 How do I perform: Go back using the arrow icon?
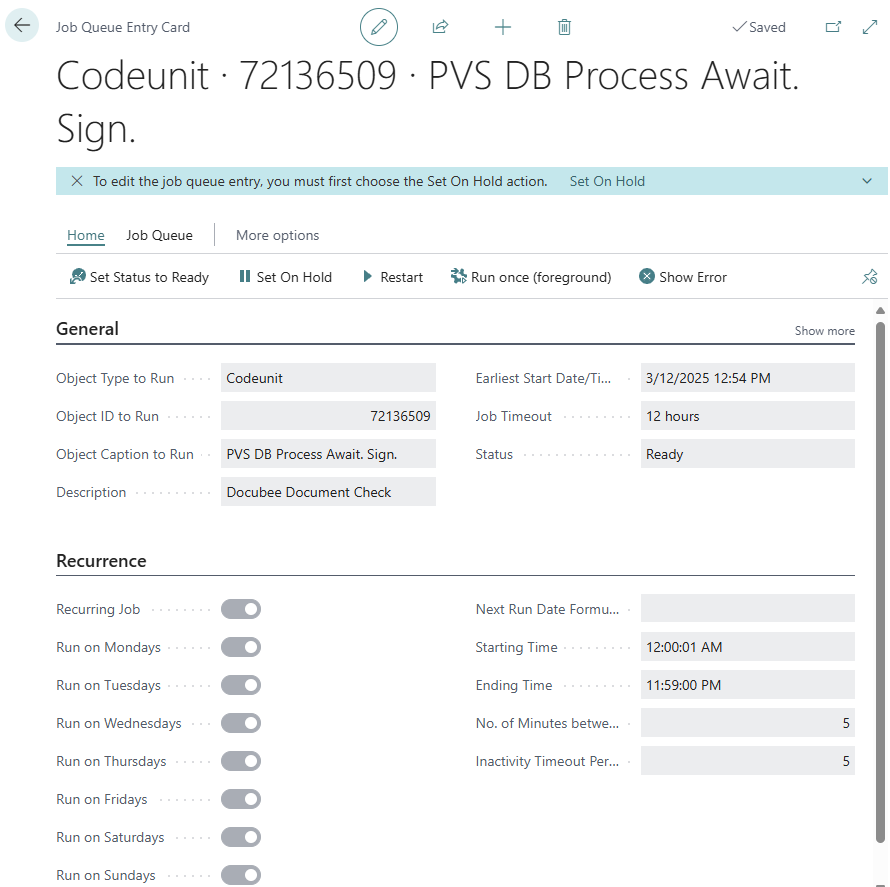22,26
